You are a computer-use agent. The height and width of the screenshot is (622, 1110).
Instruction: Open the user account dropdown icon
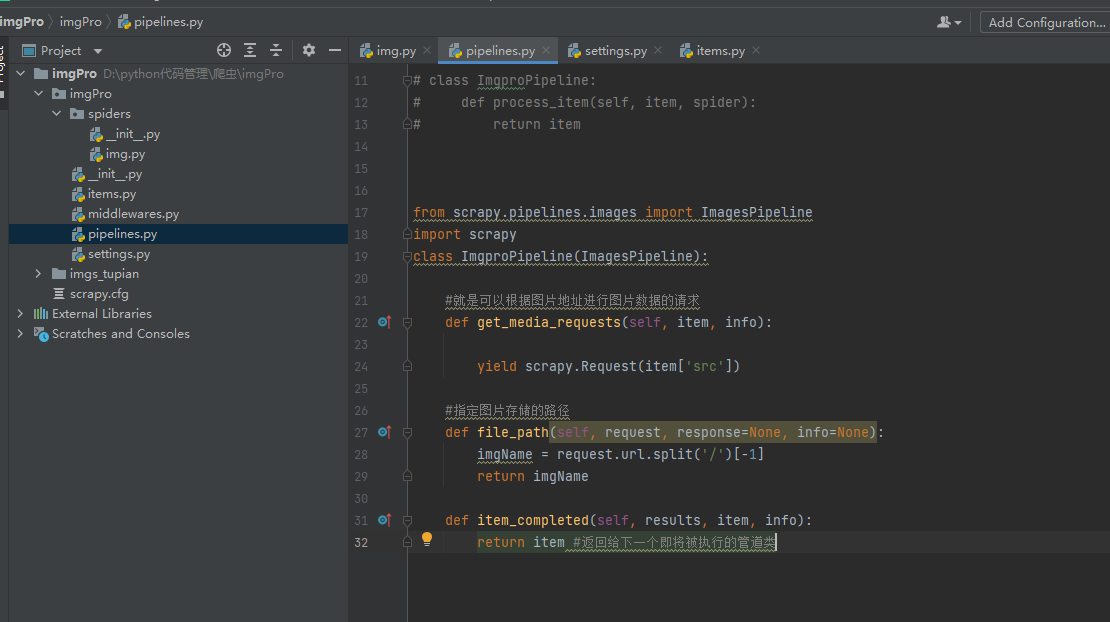click(x=949, y=22)
